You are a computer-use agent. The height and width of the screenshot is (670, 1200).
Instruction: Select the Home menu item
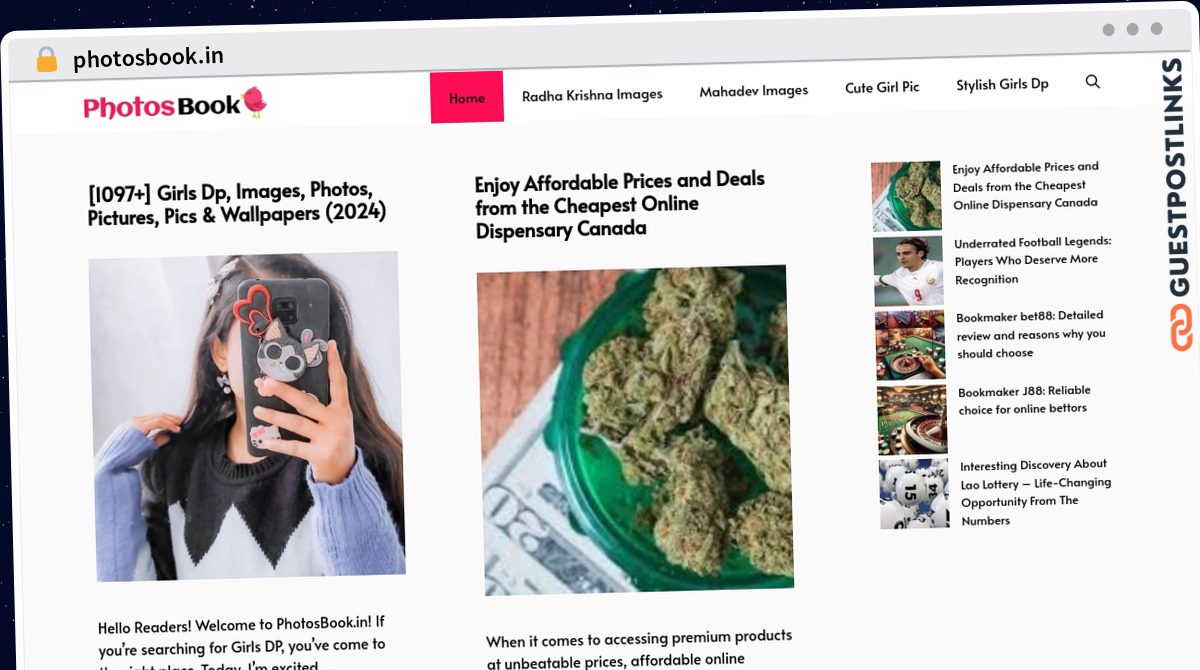click(467, 98)
